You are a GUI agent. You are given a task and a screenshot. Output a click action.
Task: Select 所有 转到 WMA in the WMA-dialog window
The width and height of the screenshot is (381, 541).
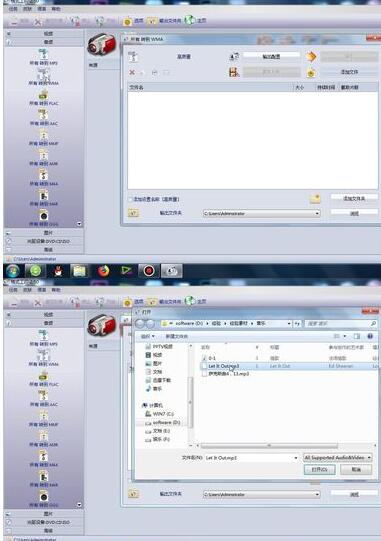43,78
